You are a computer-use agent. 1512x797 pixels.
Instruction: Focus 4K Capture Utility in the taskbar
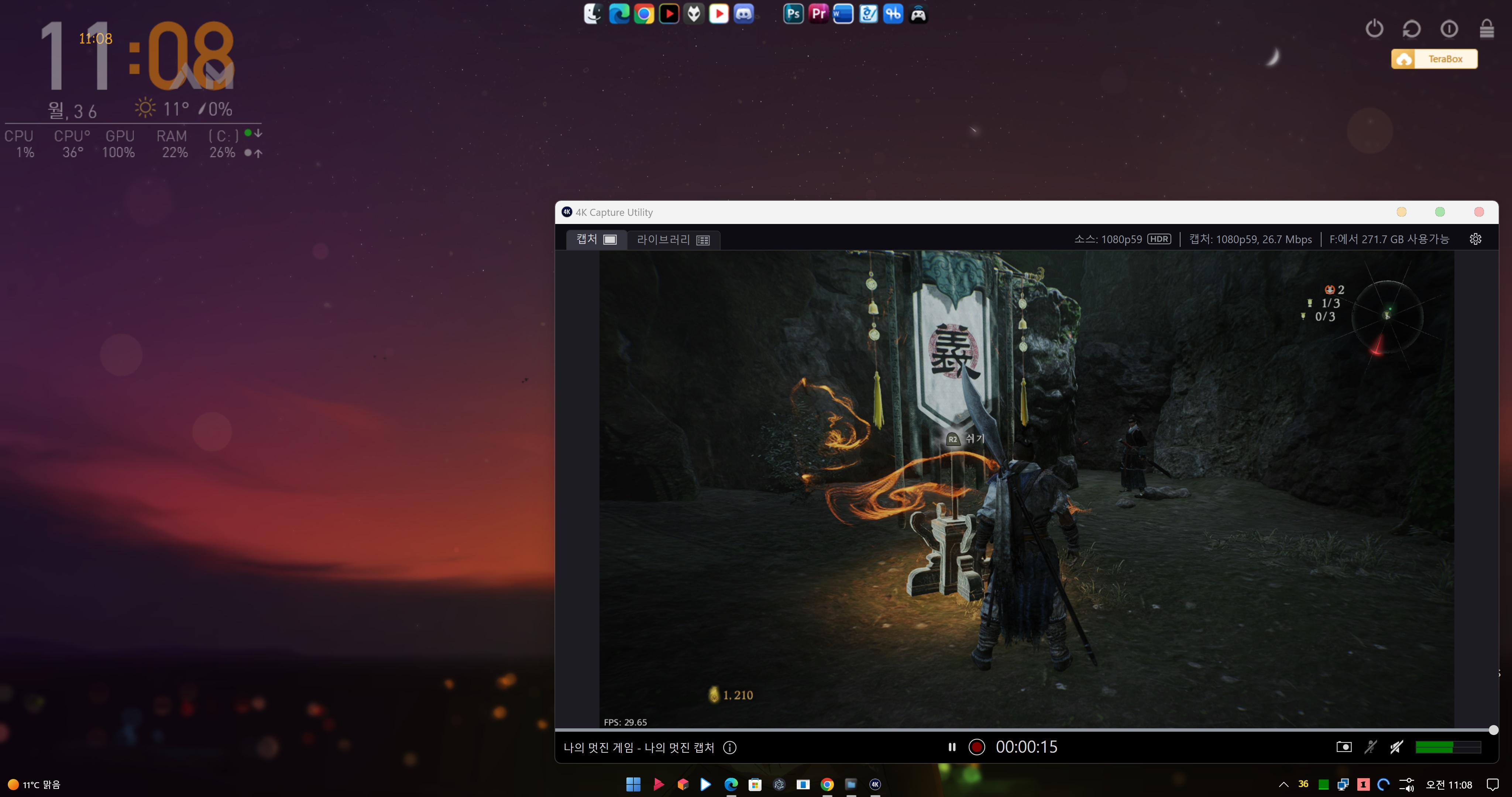875,784
